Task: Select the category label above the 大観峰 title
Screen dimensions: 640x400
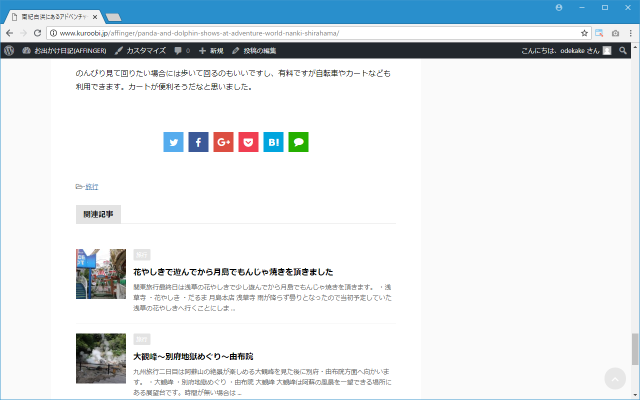Action: [x=142, y=339]
